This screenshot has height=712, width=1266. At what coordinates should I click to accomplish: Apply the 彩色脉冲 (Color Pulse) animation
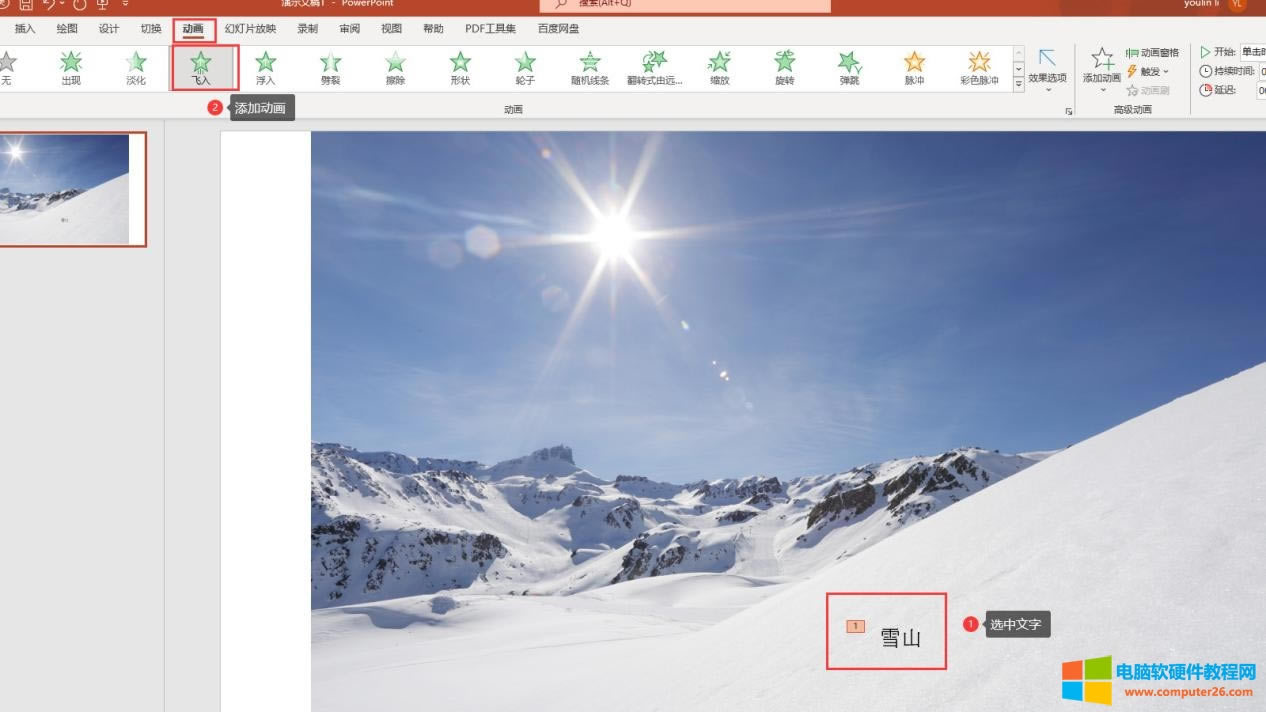(979, 68)
